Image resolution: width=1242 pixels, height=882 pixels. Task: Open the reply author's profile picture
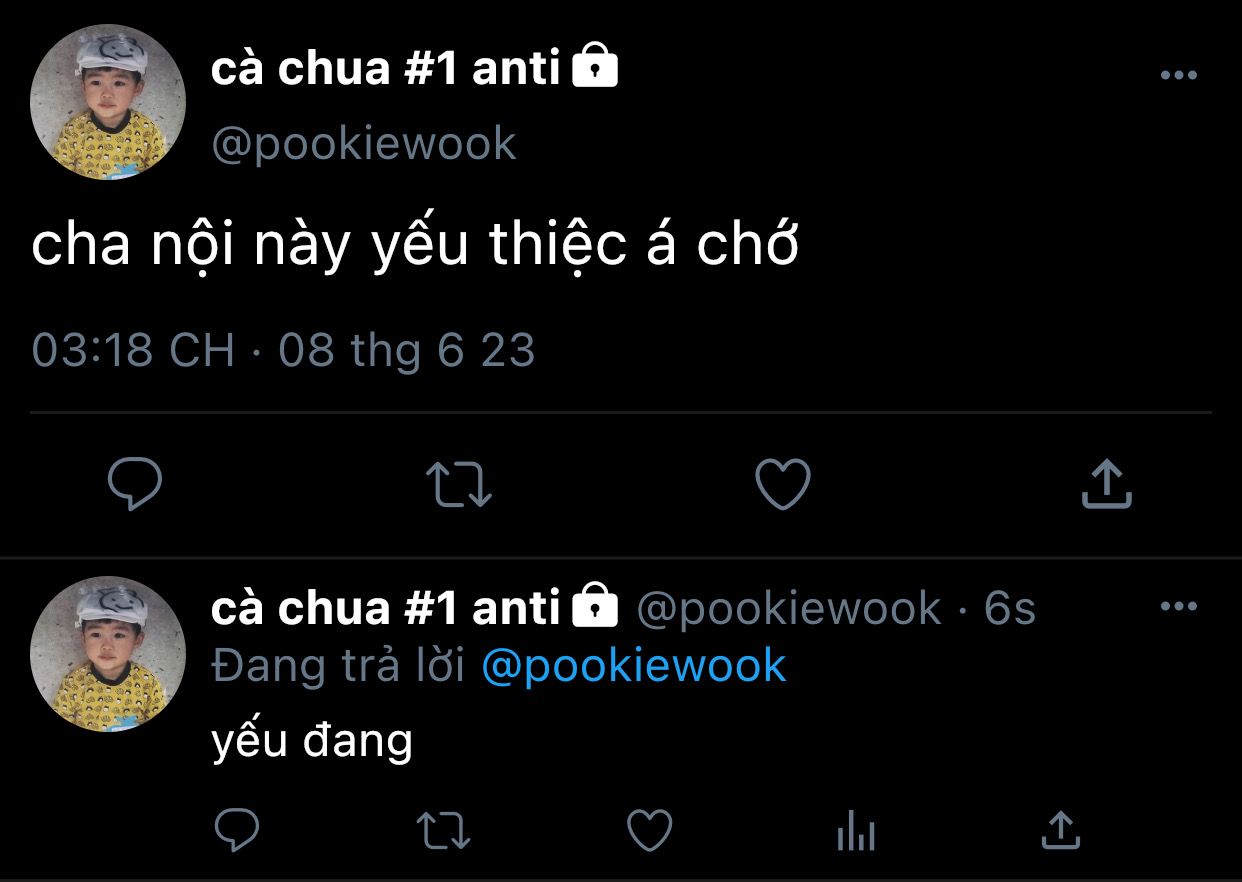pyautogui.click(x=108, y=654)
